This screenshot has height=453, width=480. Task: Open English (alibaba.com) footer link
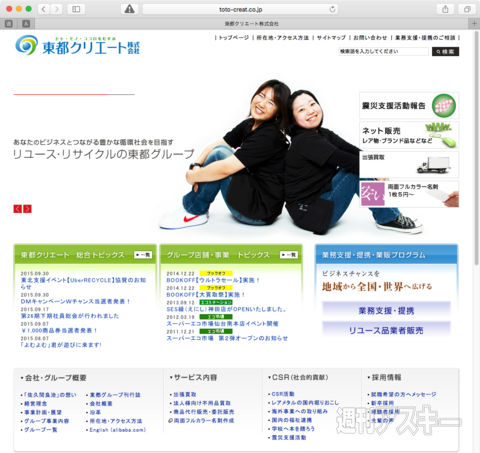(x=118, y=430)
